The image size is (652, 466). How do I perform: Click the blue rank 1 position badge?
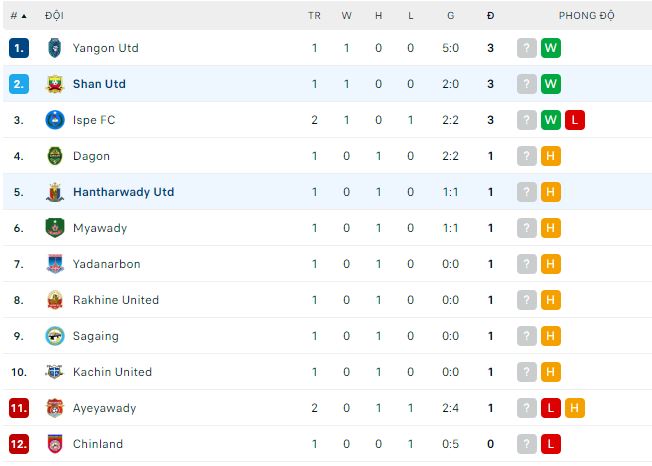tap(19, 48)
